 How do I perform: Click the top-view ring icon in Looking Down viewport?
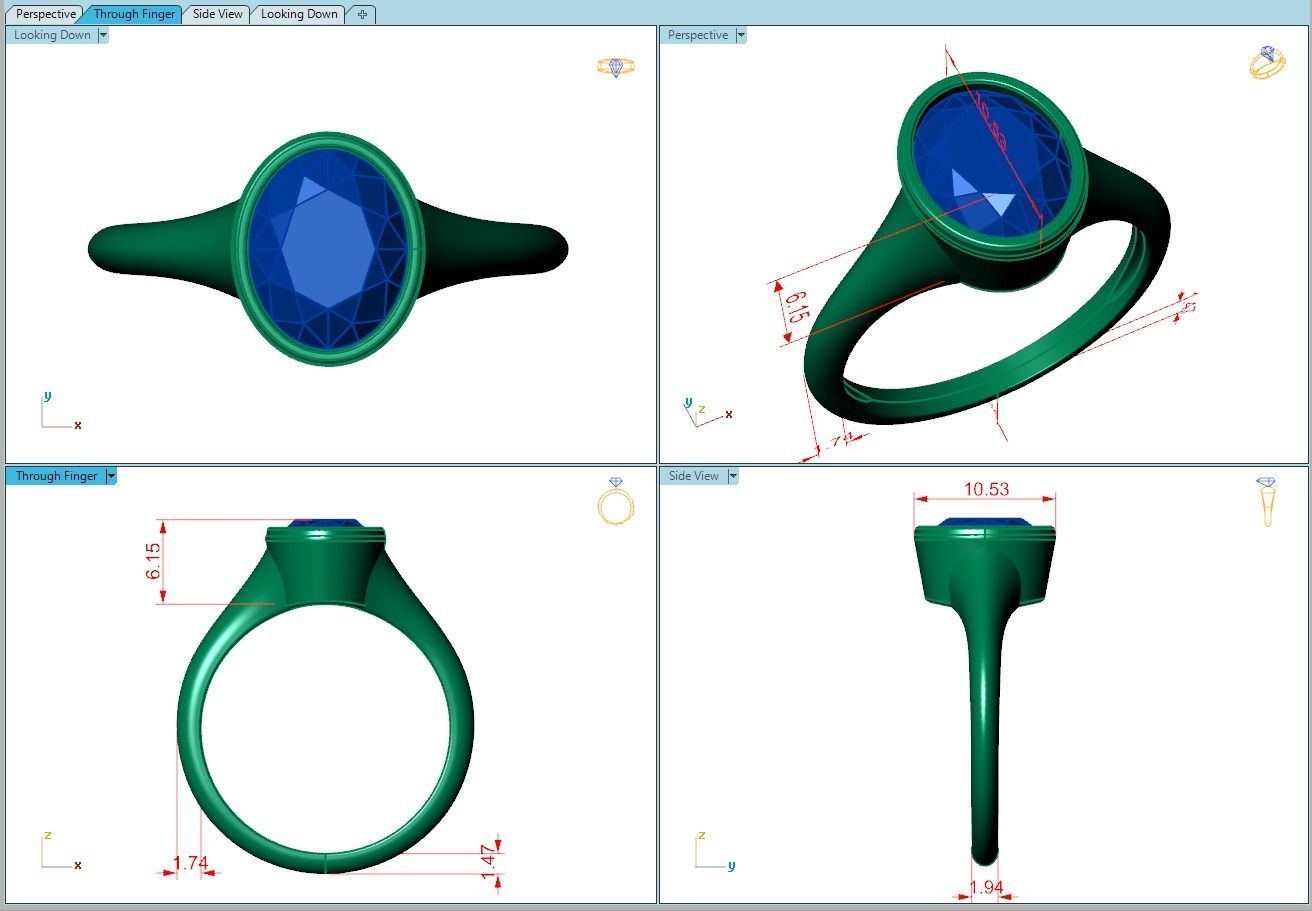click(616, 67)
